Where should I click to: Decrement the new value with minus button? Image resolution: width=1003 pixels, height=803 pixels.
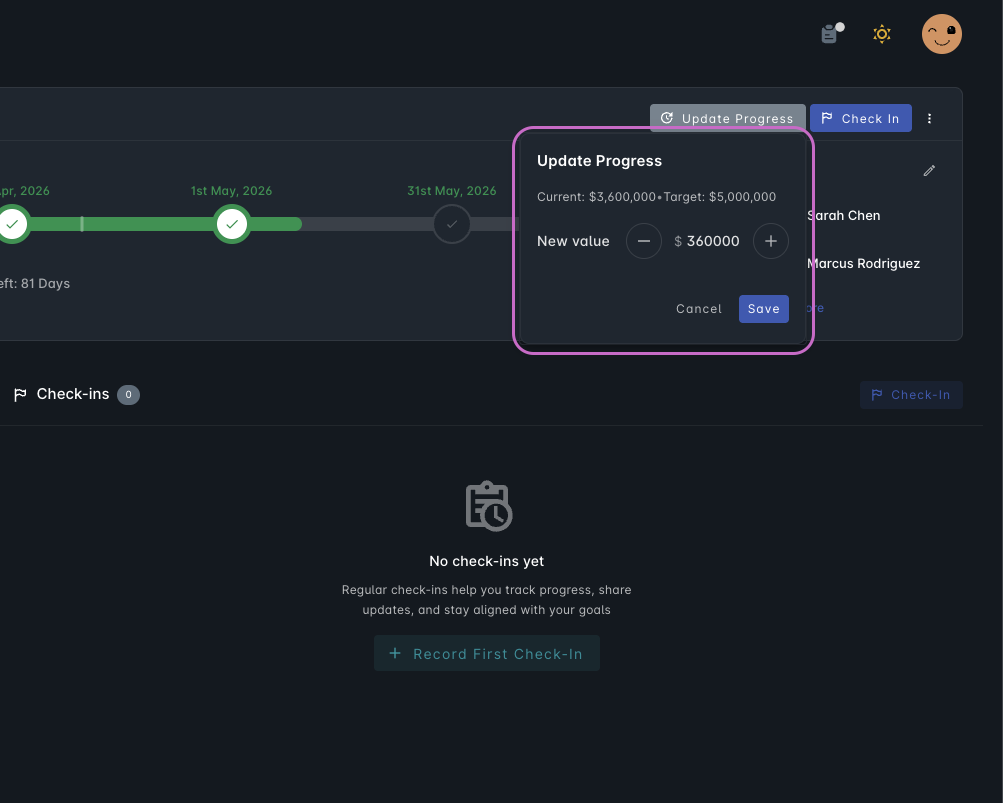(643, 241)
